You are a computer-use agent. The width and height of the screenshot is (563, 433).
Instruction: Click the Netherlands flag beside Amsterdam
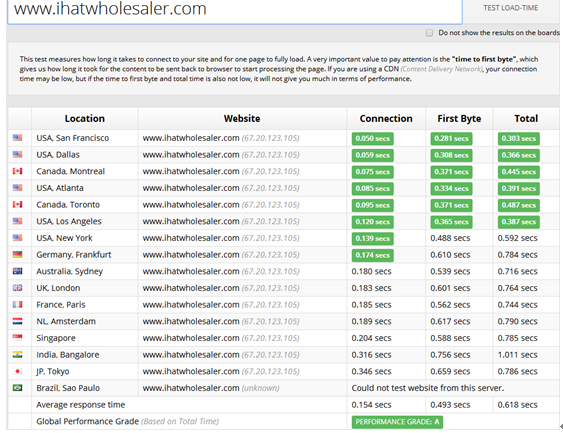pyautogui.click(x=18, y=321)
